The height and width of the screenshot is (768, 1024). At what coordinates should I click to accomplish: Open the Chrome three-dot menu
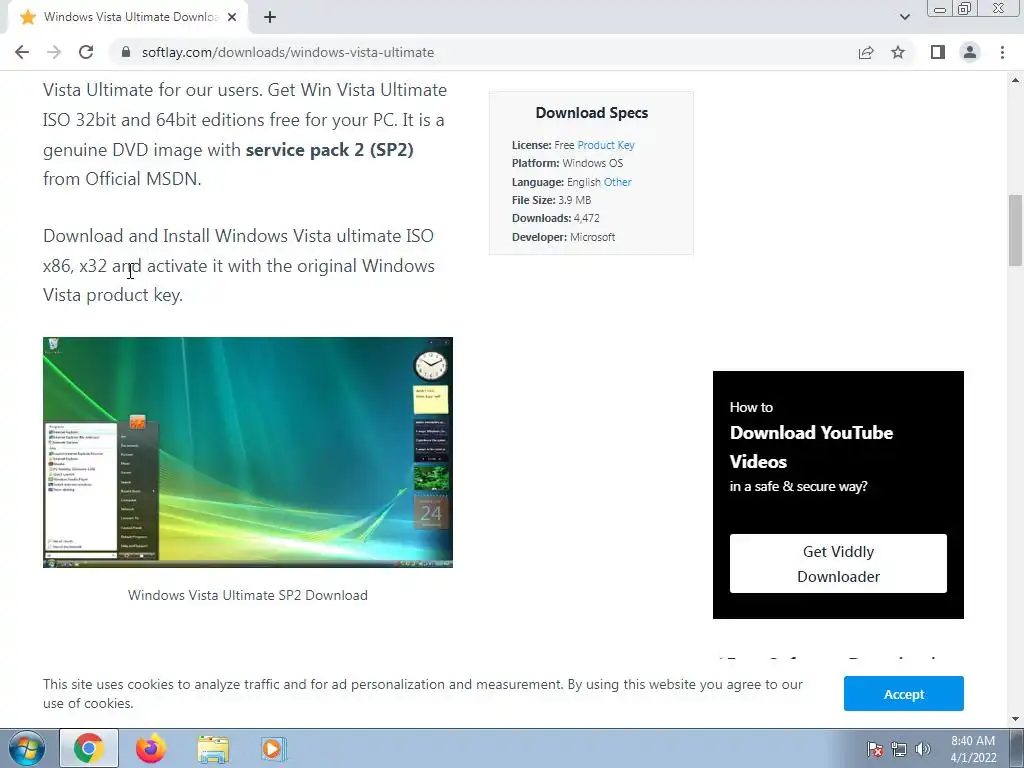1002,52
